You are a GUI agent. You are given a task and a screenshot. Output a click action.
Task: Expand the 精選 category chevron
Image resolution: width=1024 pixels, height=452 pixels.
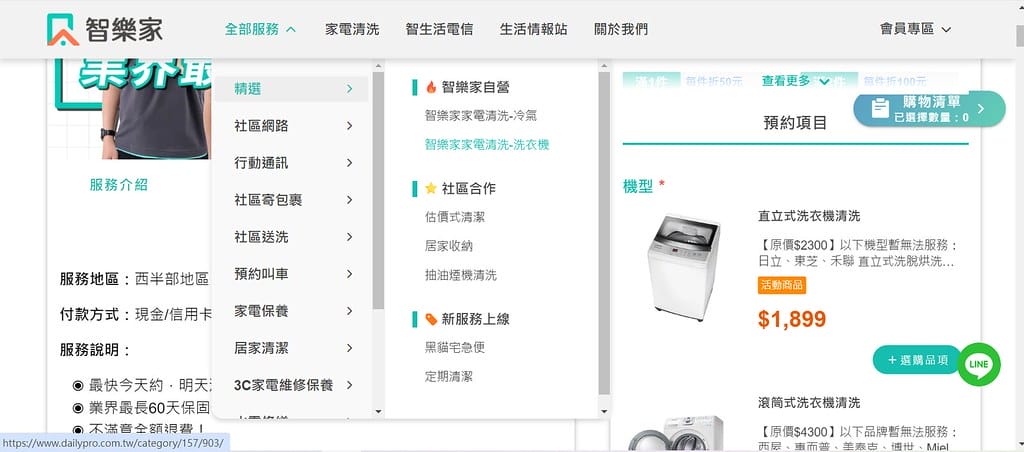tap(349, 89)
